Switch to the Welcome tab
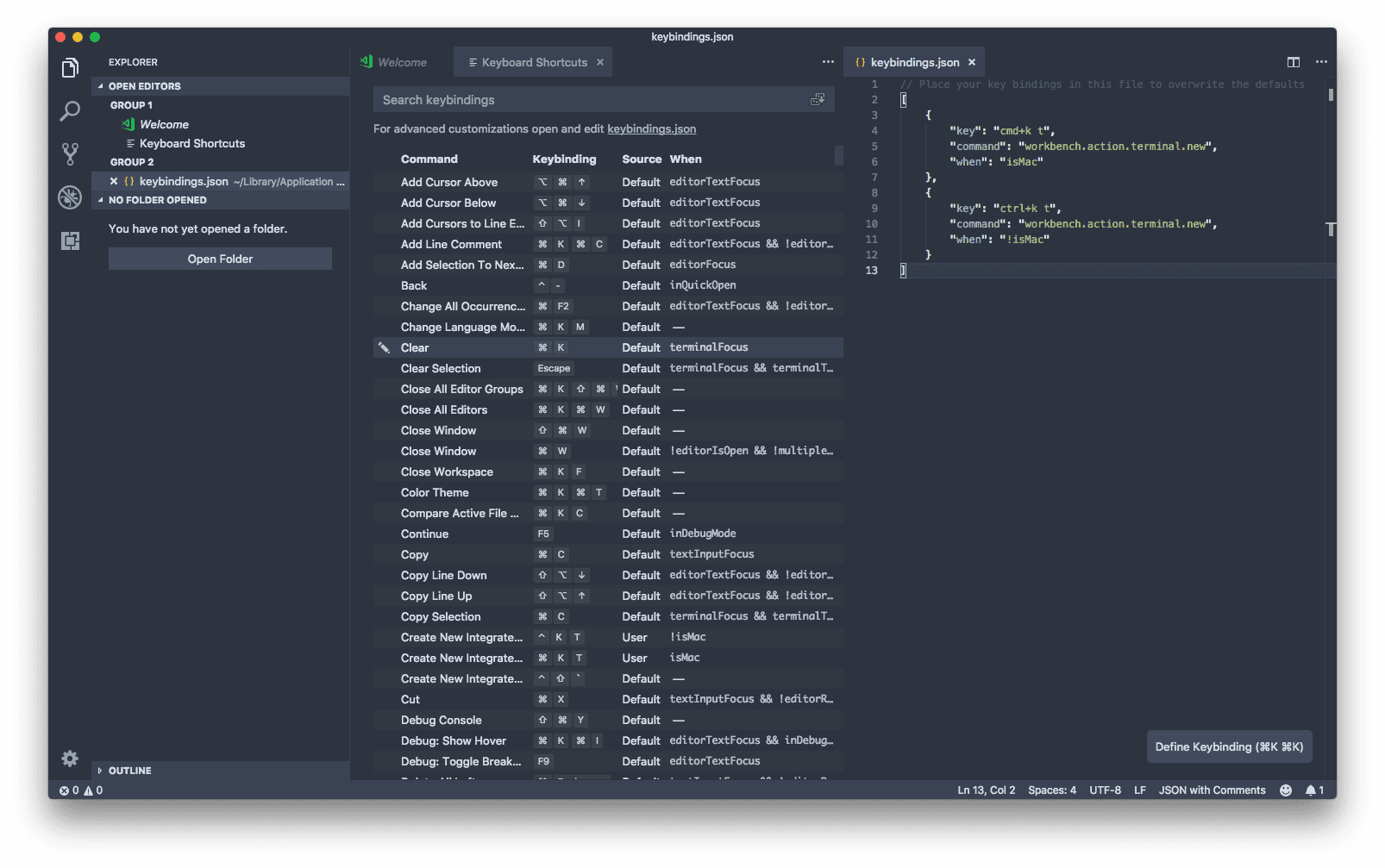 [402, 62]
